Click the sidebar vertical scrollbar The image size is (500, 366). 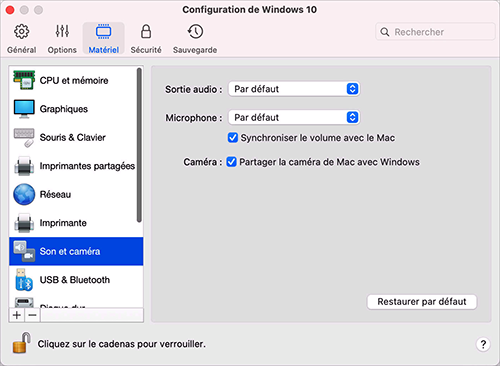pos(139,145)
